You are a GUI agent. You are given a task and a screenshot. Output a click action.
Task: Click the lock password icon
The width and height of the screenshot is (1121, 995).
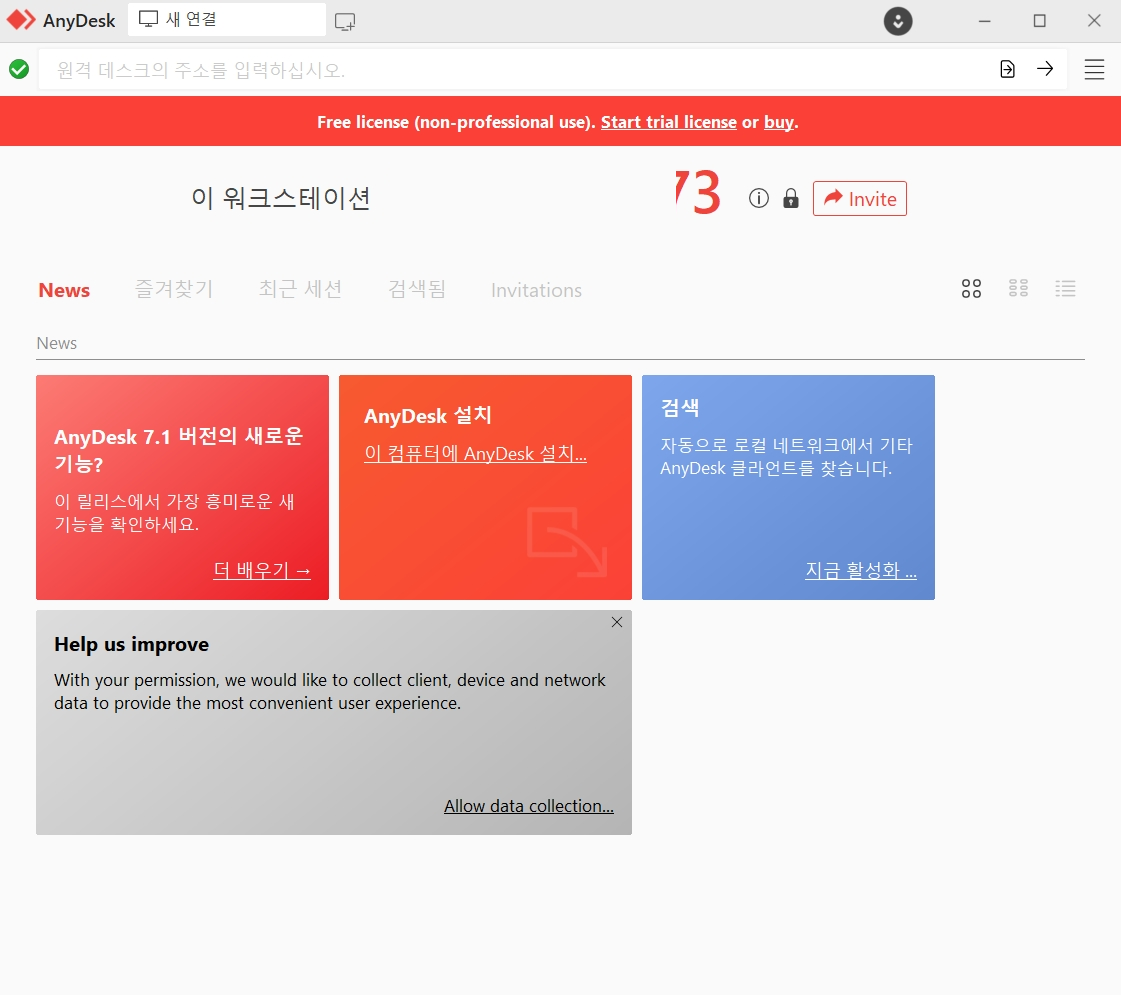pos(791,198)
